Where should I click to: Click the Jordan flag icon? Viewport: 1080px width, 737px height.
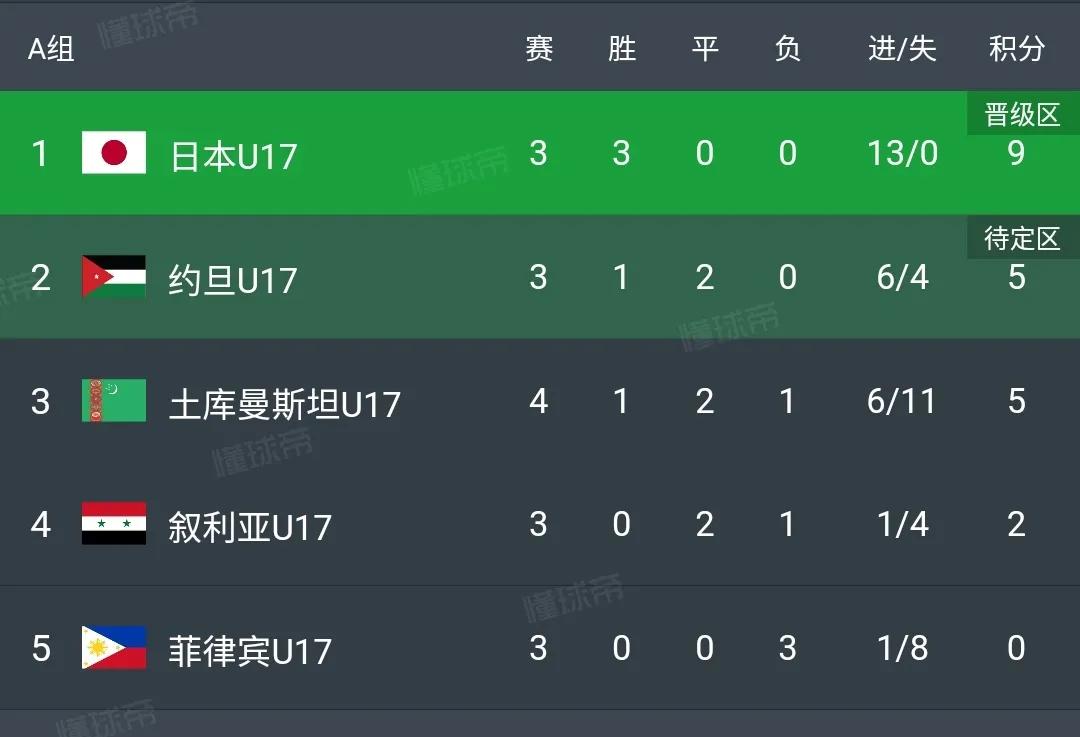pos(113,278)
